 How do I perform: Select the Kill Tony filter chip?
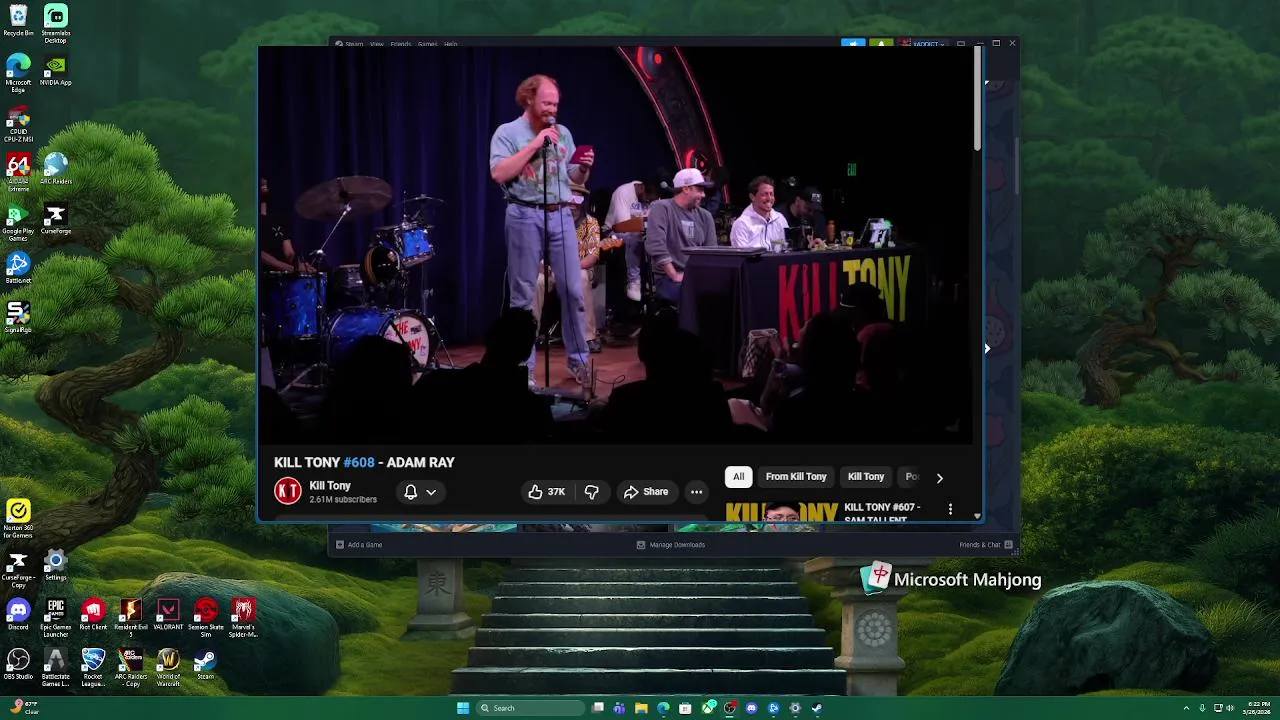pyautogui.click(x=866, y=477)
